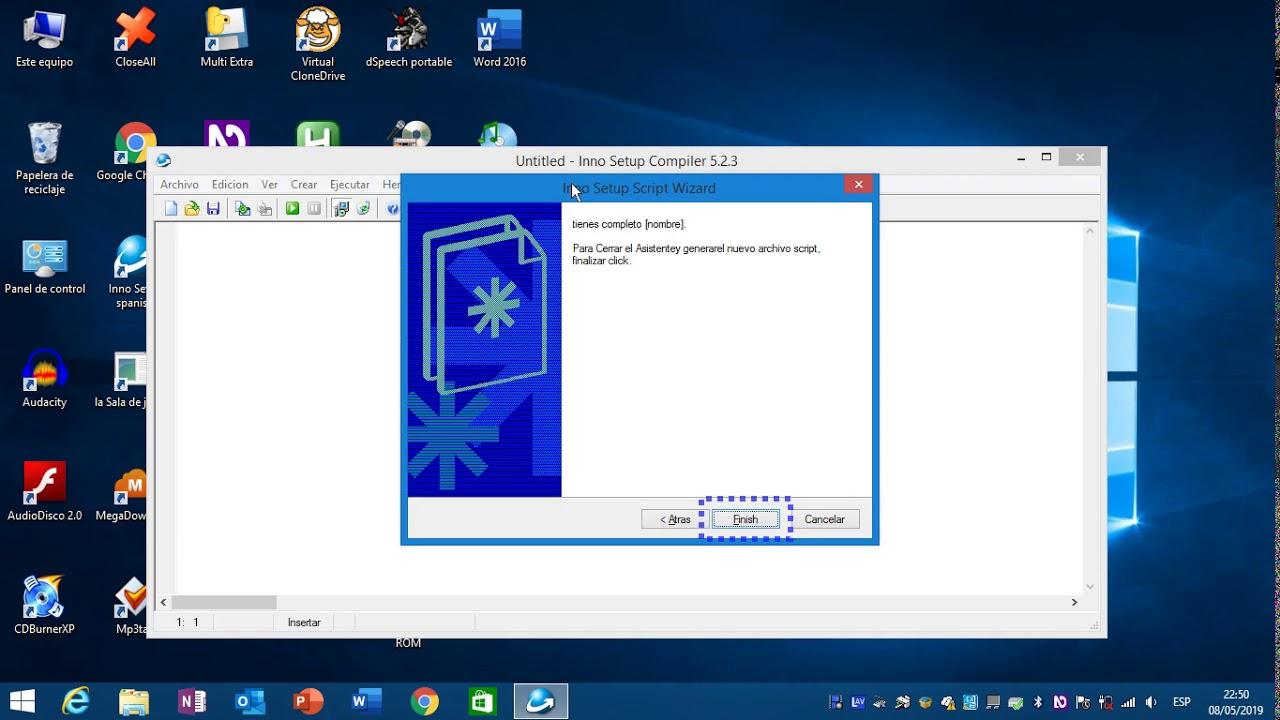Click the green Run play toolbar icon
The width and height of the screenshot is (1280, 720).
pos(292,208)
